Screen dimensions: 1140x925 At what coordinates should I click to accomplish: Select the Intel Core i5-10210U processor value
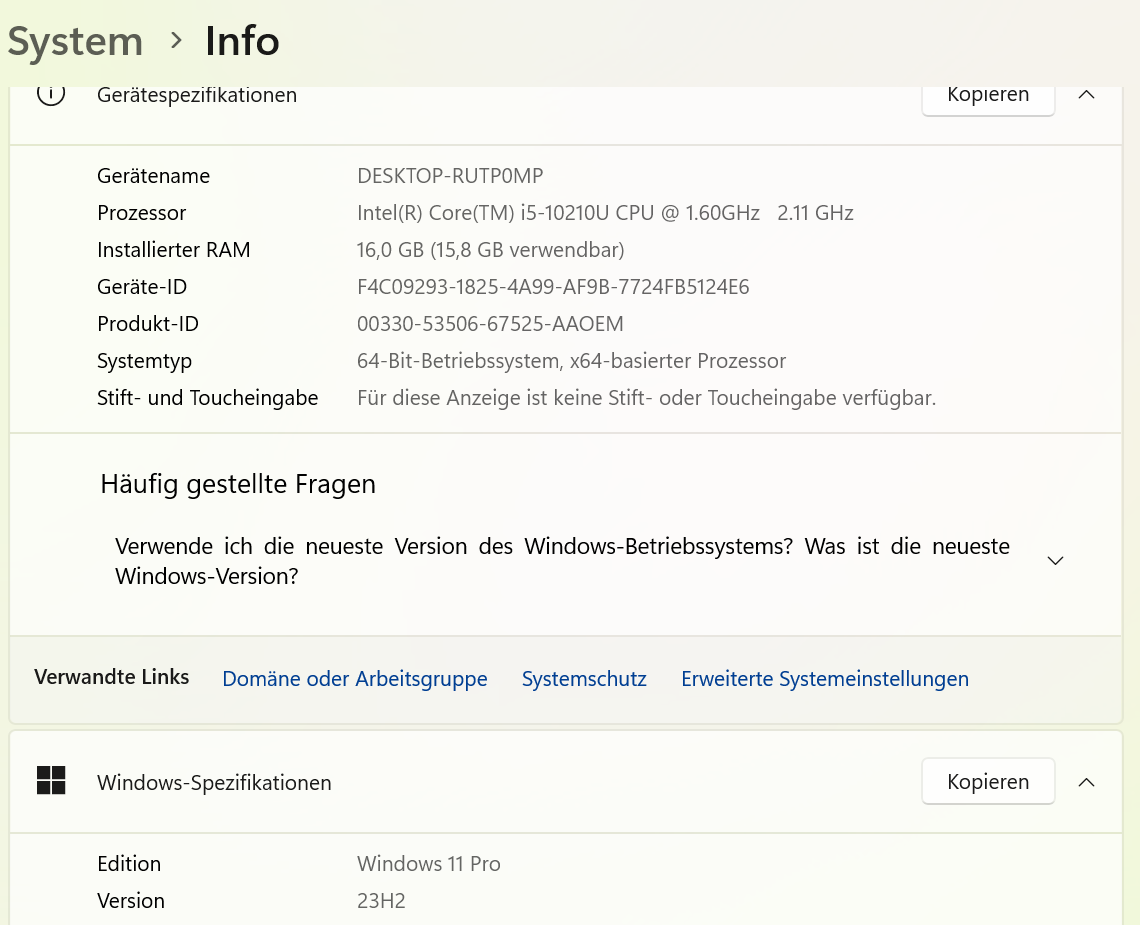(x=605, y=213)
